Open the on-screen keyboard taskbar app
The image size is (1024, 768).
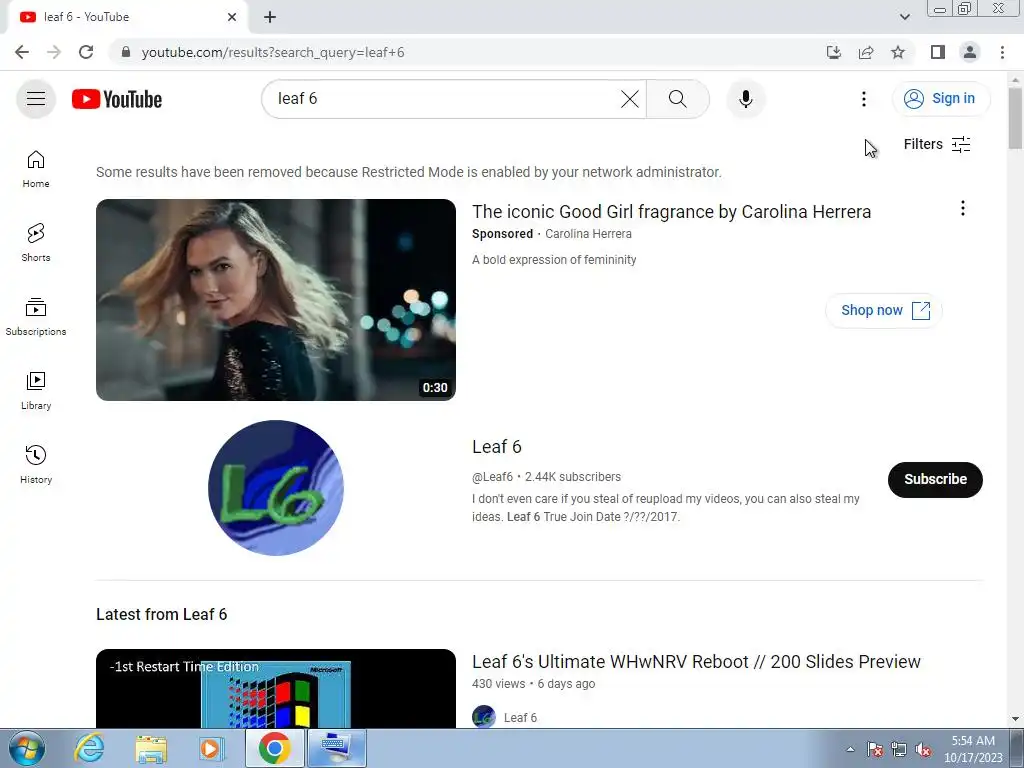tap(337, 748)
